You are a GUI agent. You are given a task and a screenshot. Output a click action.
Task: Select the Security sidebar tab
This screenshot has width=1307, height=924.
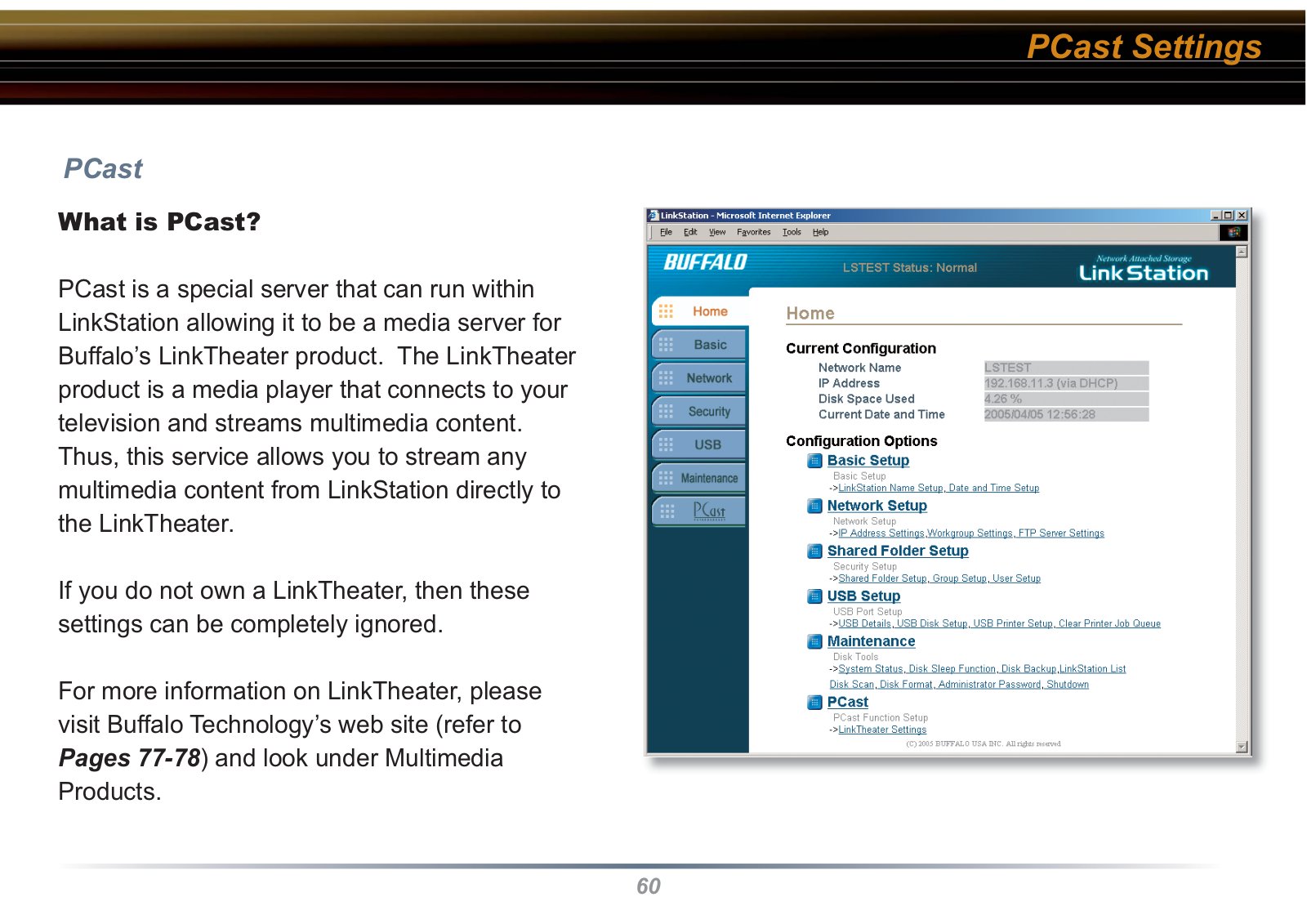[699, 412]
